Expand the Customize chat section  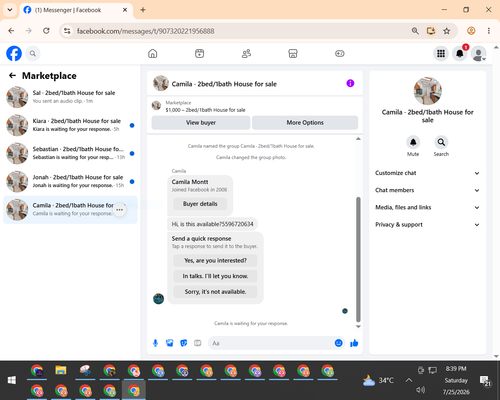427,173
